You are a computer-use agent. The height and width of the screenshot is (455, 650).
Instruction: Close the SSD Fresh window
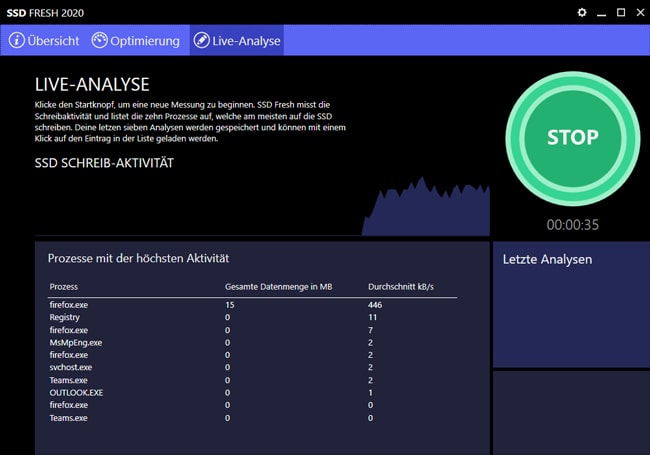(639, 12)
